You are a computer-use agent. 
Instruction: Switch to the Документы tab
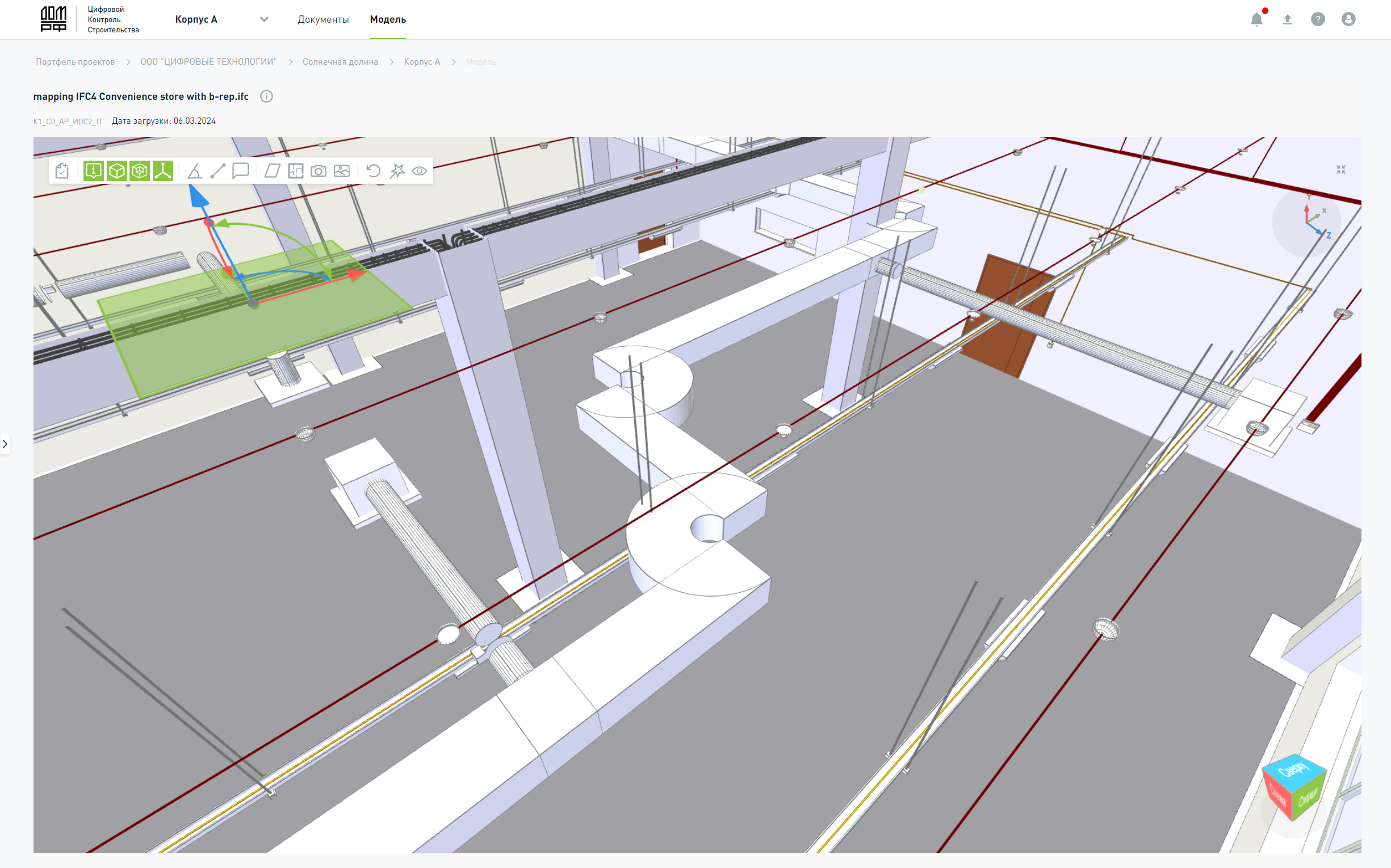pos(322,19)
